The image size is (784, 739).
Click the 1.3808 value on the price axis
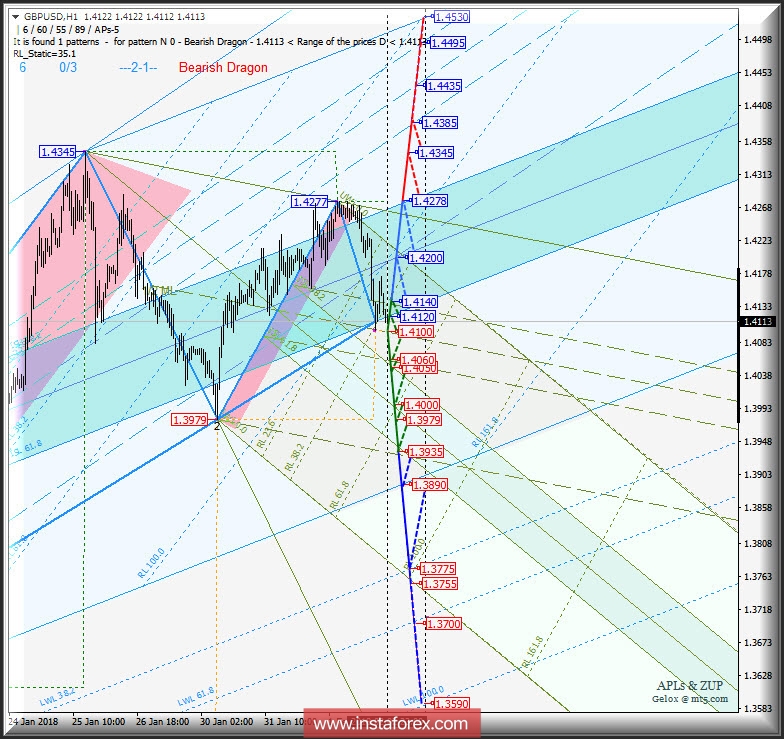(x=758, y=544)
